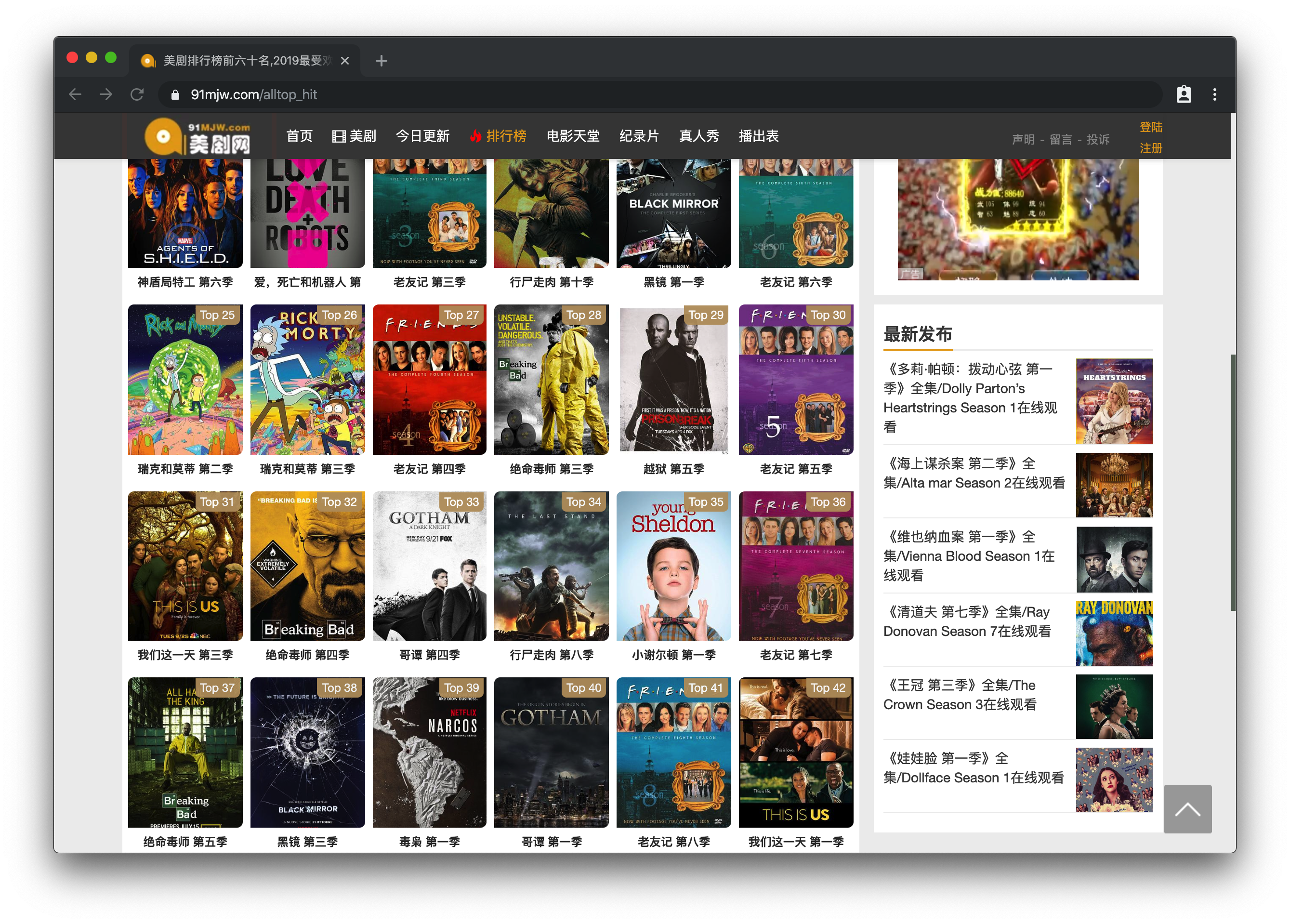Open Top 27 Friends season 4 poster
Image resolution: width=1290 pixels, height=924 pixels.
tap(429, 380)
